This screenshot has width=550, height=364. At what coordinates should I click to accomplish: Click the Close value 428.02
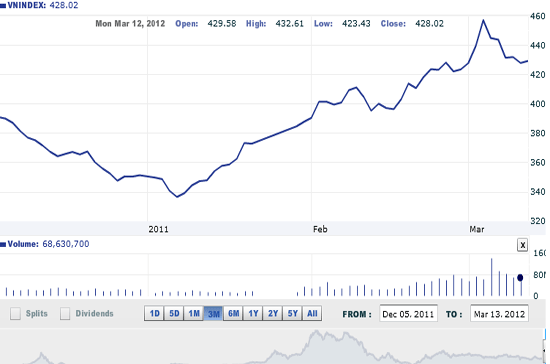click(x=429, y=23)
